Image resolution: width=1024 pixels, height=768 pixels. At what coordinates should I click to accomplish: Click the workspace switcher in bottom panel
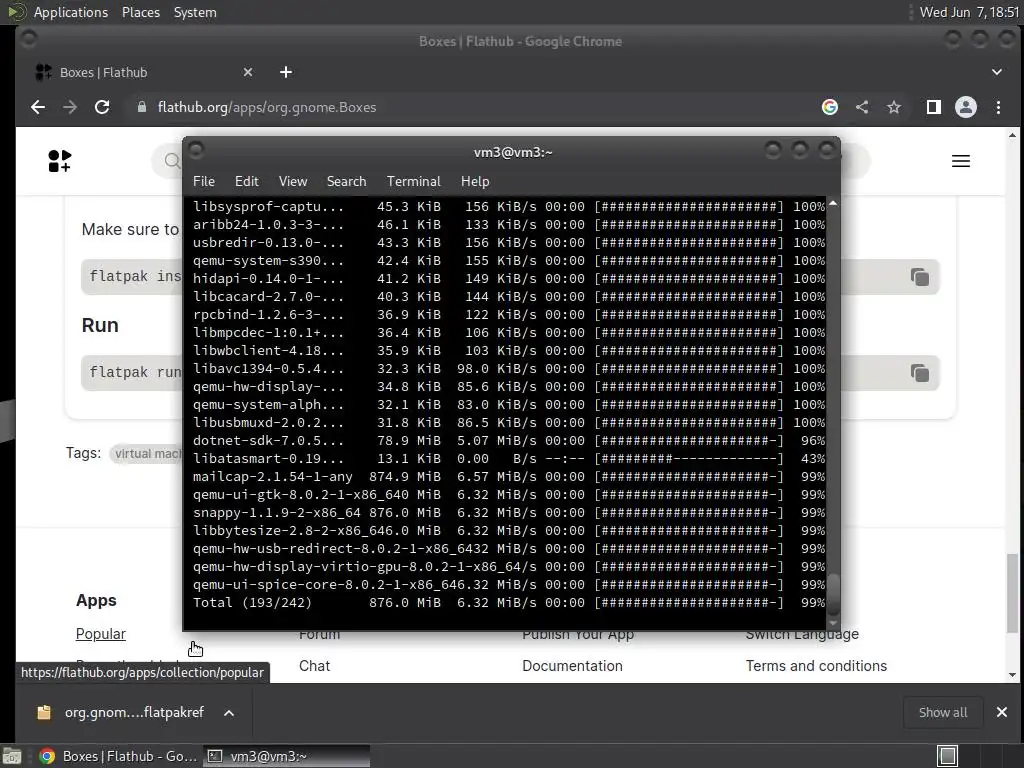point(947,756)
